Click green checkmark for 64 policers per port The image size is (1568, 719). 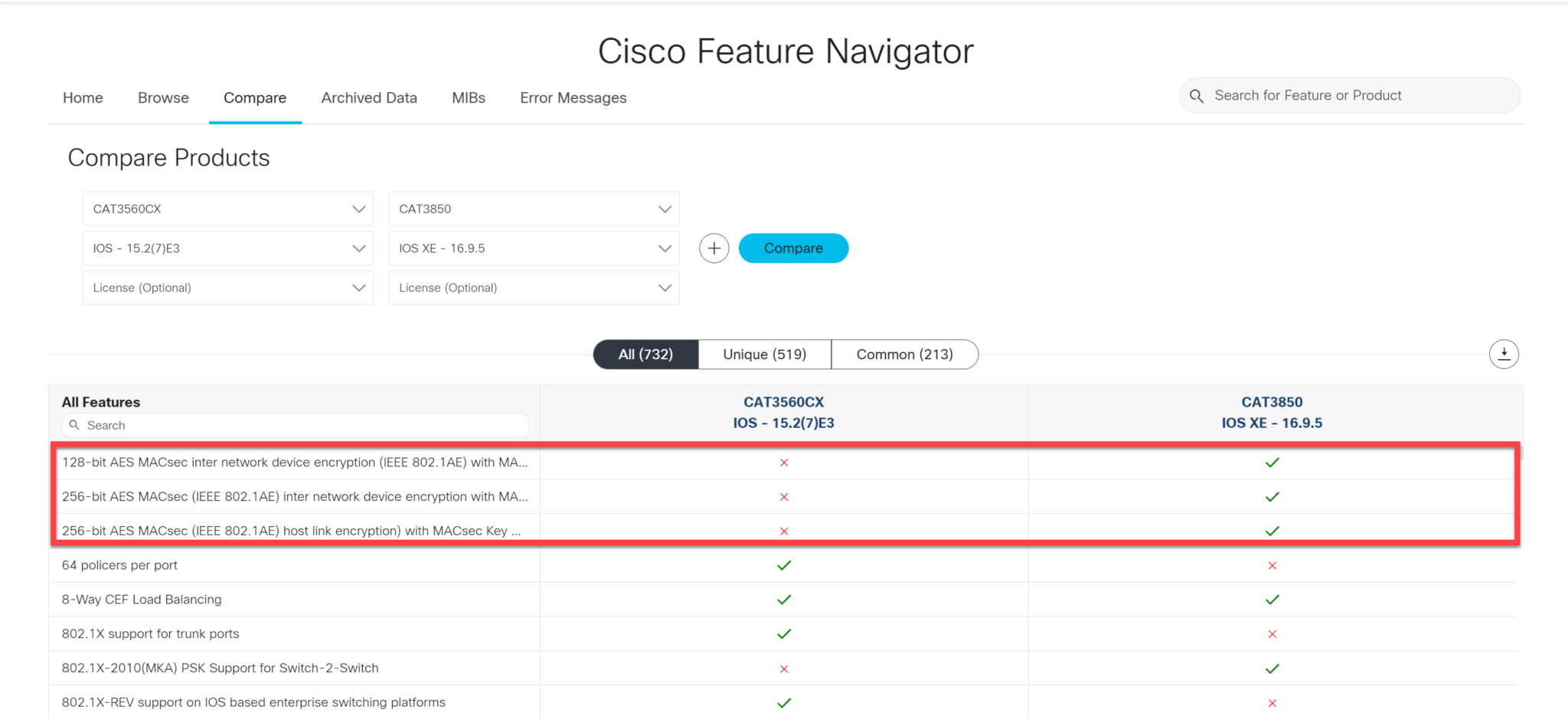click(x=783, y=565)
